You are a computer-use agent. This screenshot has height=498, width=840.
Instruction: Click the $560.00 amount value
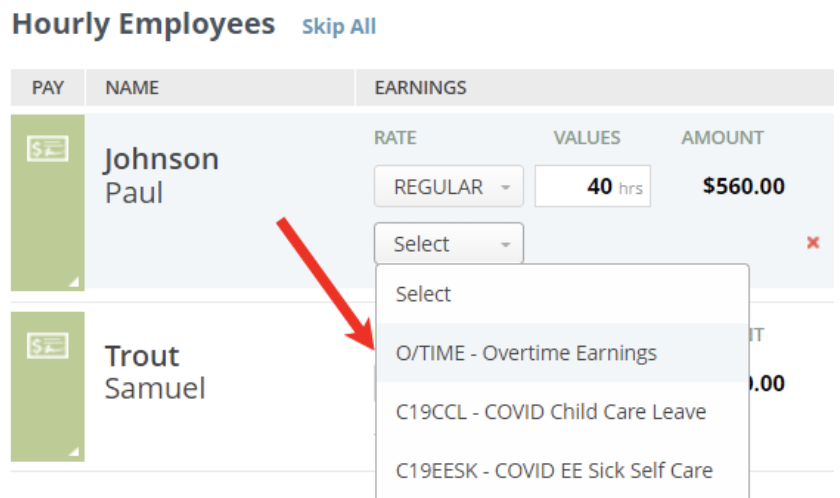click(743, 187)
